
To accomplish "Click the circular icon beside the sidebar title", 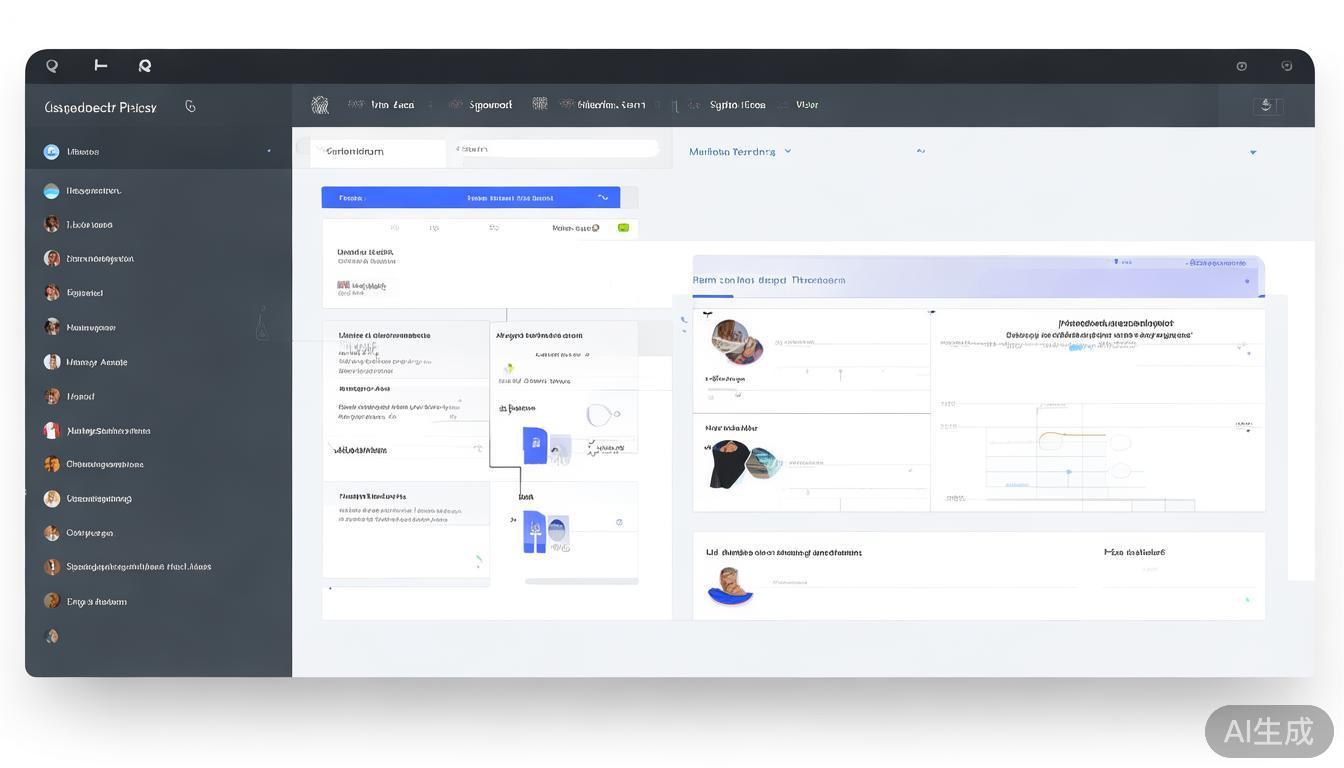I will (191, 107).
